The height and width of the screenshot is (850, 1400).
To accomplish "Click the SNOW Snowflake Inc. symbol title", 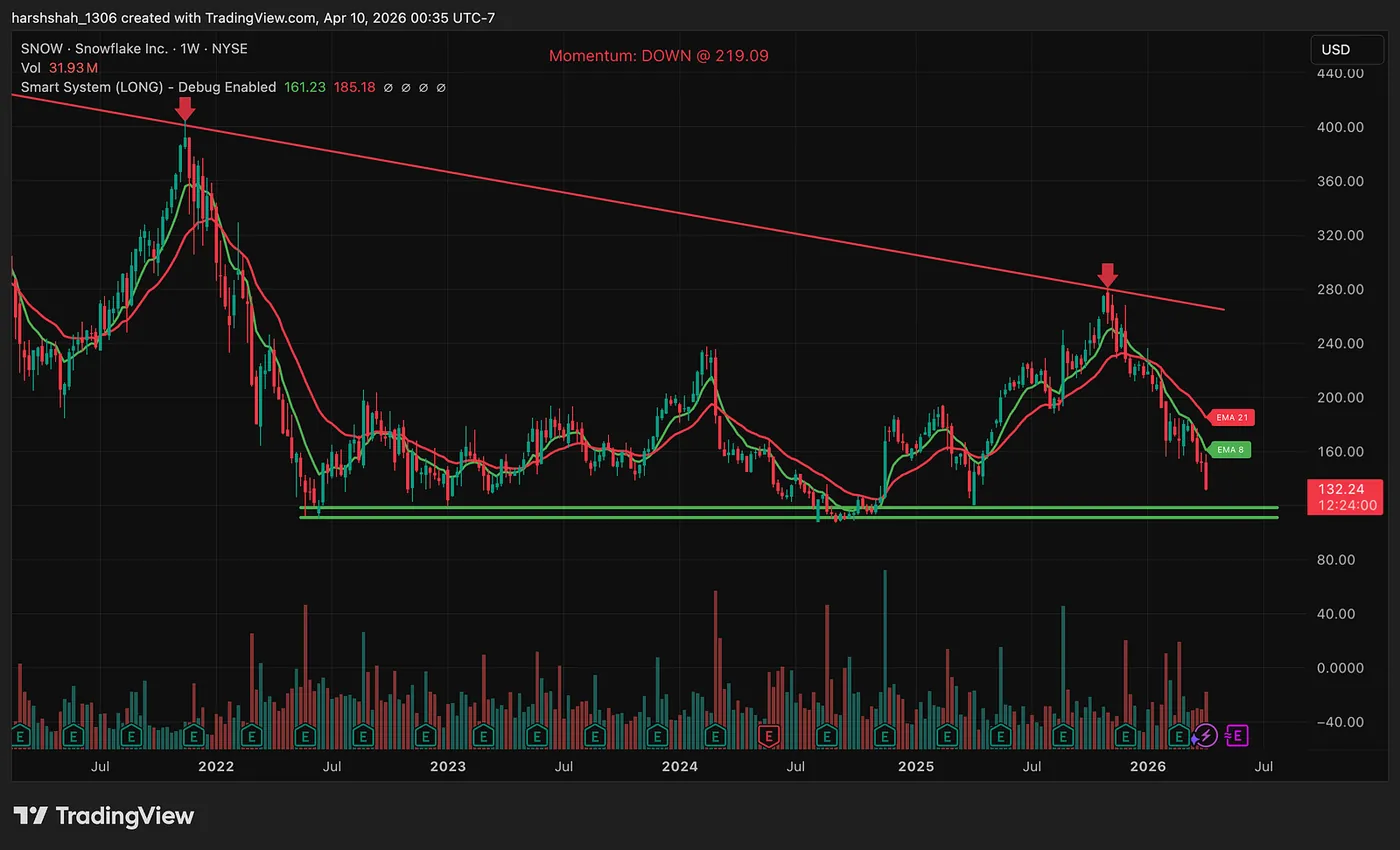I will point(134,48).
